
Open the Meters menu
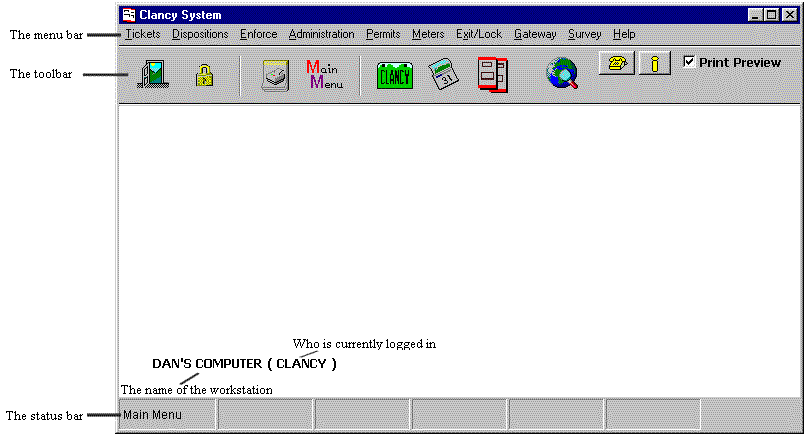(x=428, y=34)
